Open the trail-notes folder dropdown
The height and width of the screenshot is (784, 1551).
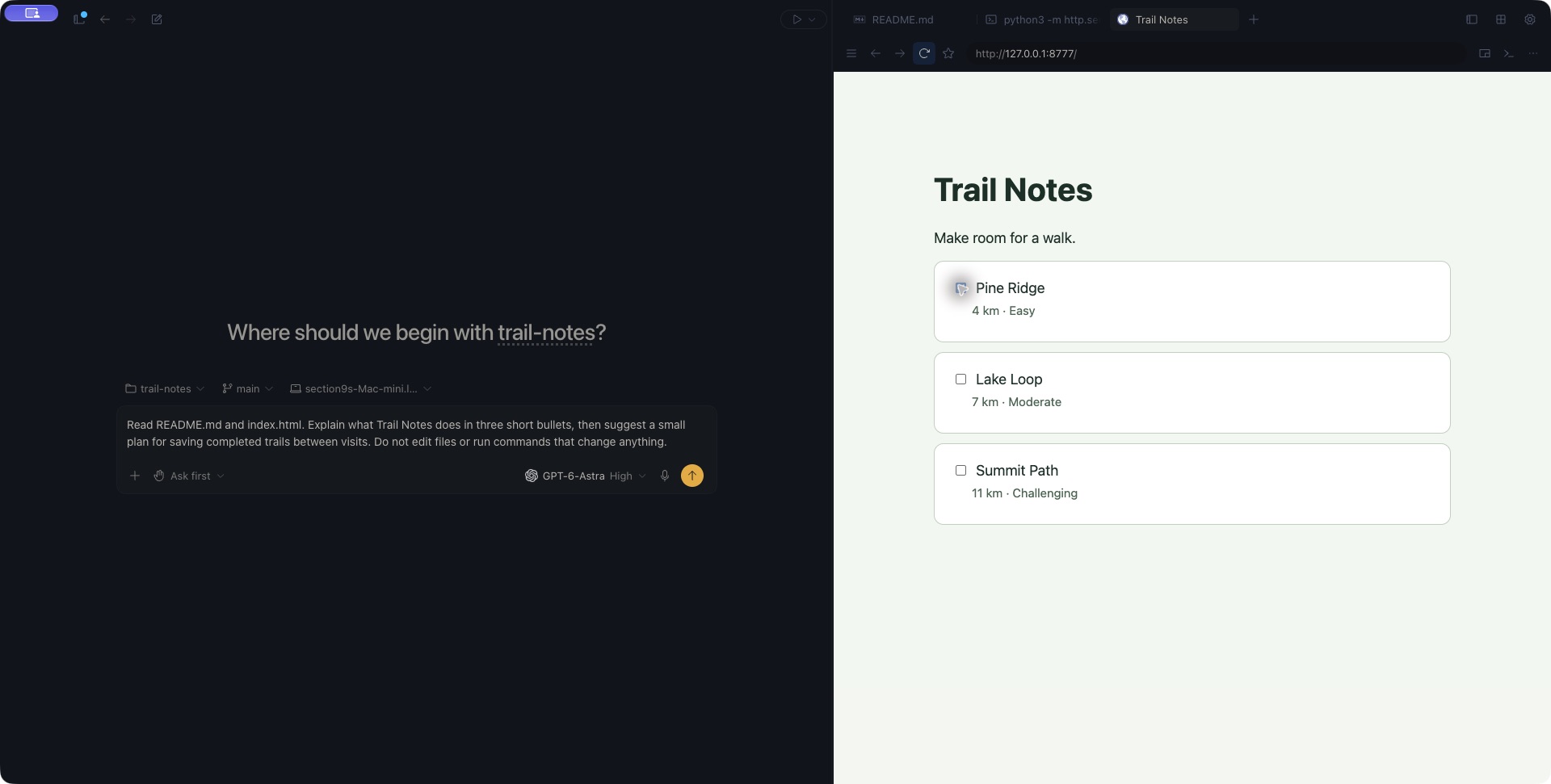[x=165, y=388]
